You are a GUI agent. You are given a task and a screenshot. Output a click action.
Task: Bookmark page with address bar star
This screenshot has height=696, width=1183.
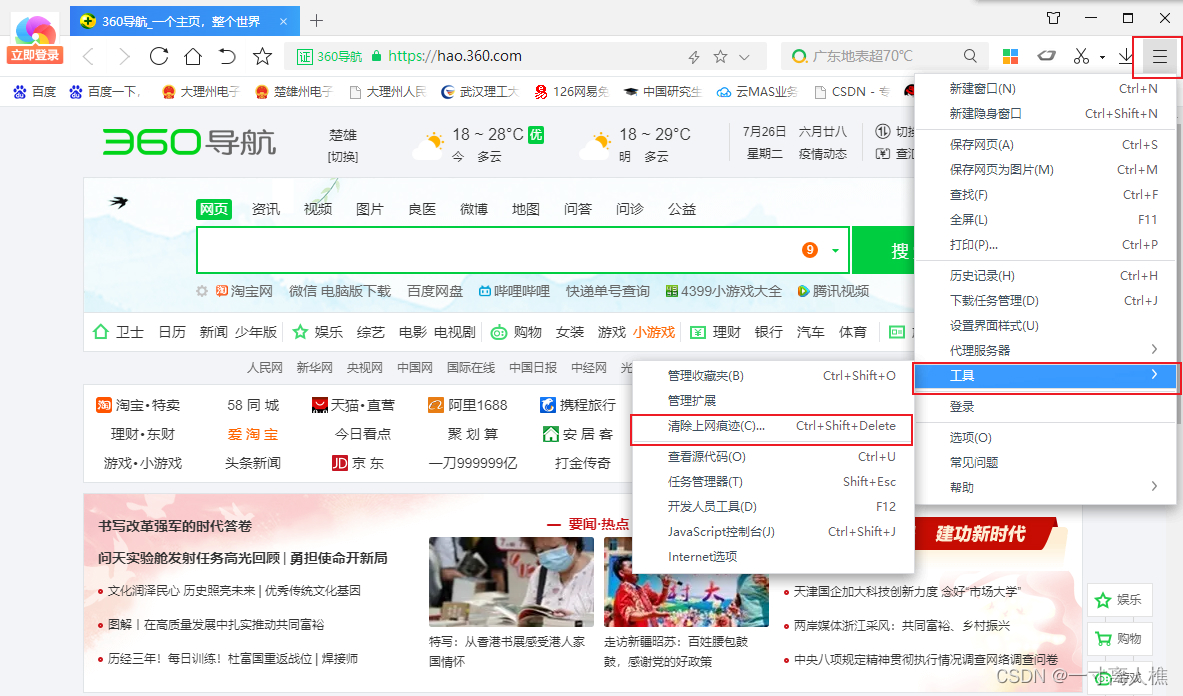(721, 57)
